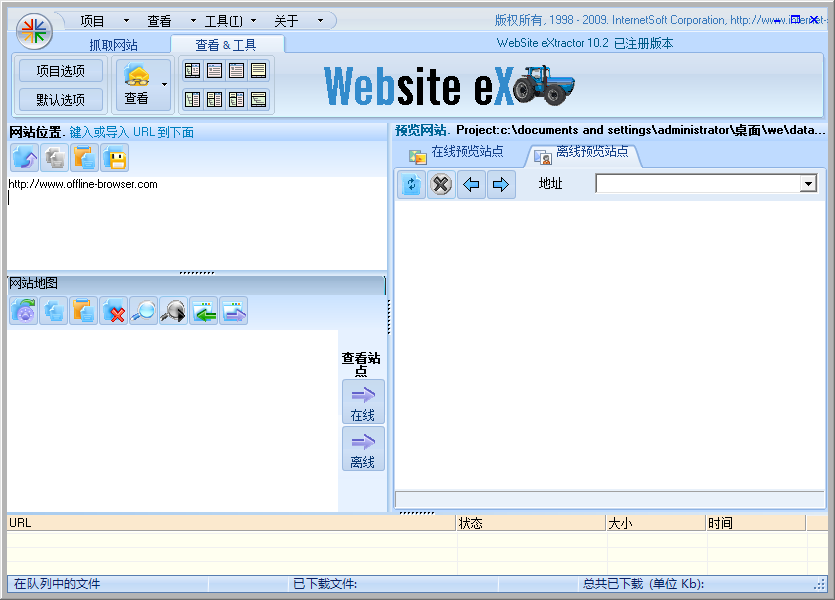
Task: Switch to the 查看 & 工具 ribbon tab
Action: click(x=226, y=45)
